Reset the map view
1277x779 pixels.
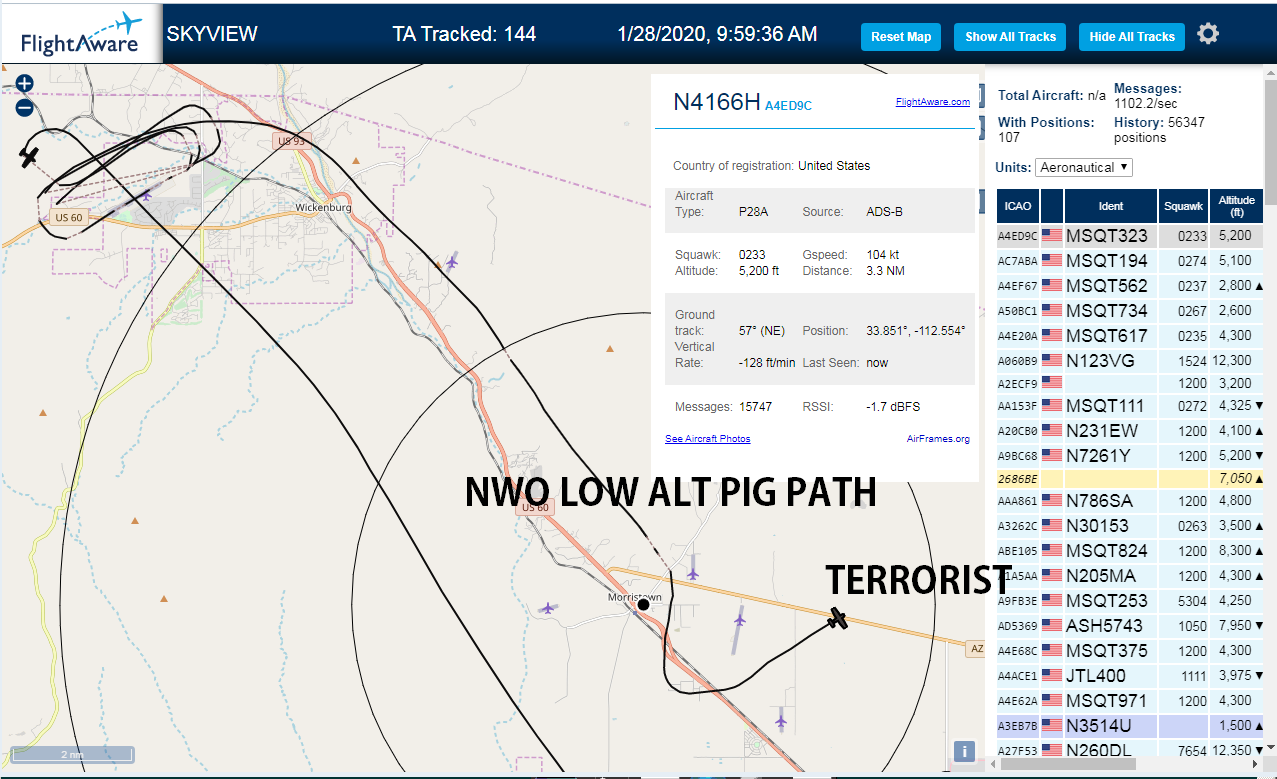[x=901, y=37]
